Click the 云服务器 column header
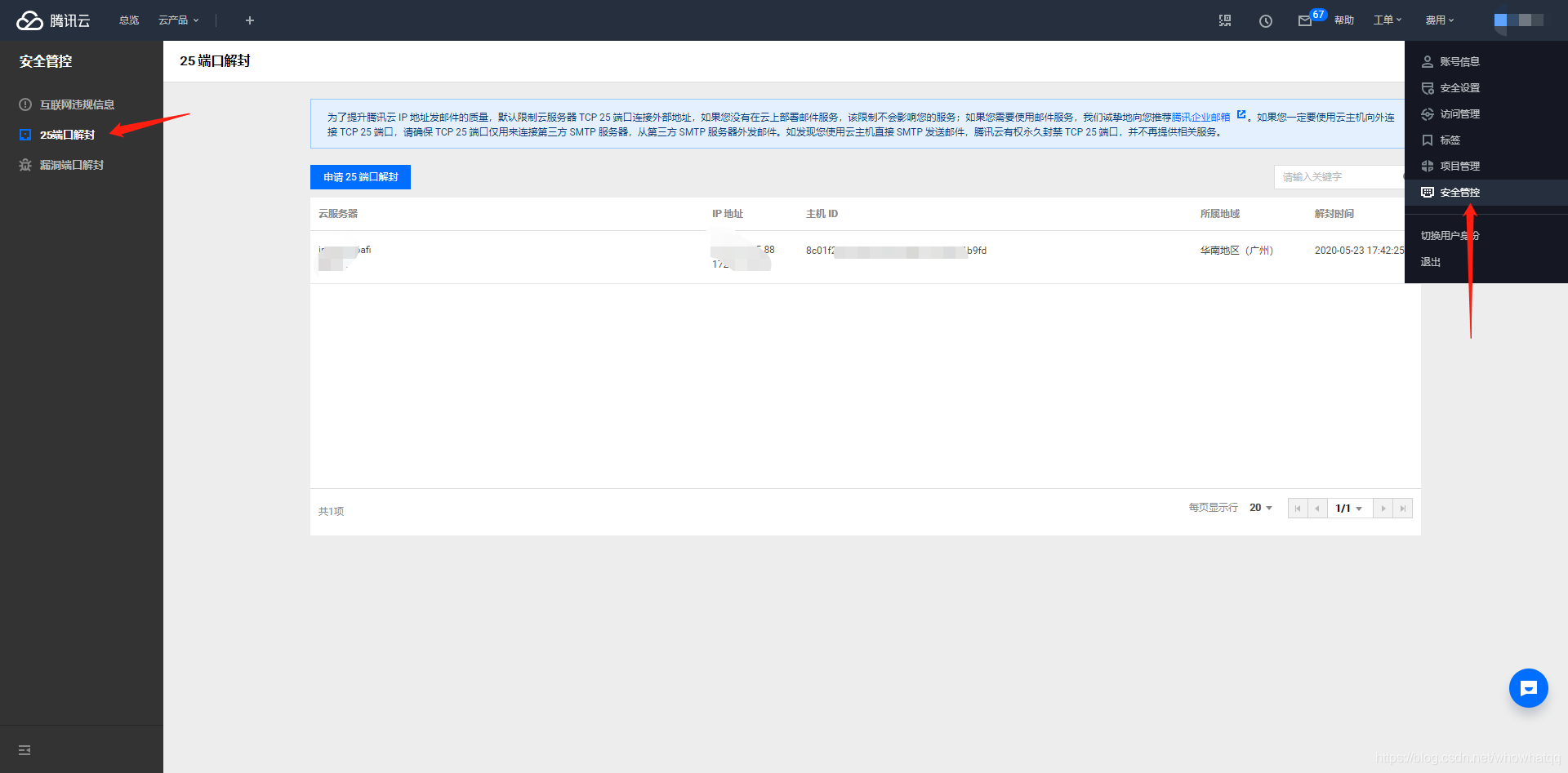The height and width of the screenshot is (773, 1568). 338,214
